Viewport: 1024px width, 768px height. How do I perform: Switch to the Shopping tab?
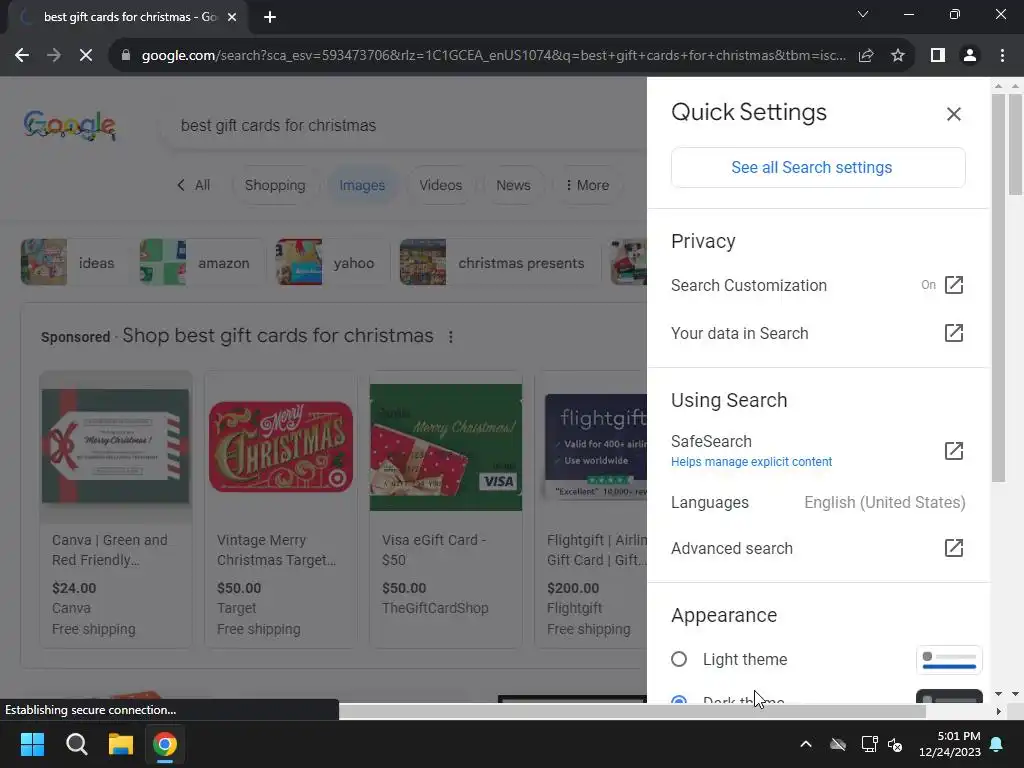275,185
